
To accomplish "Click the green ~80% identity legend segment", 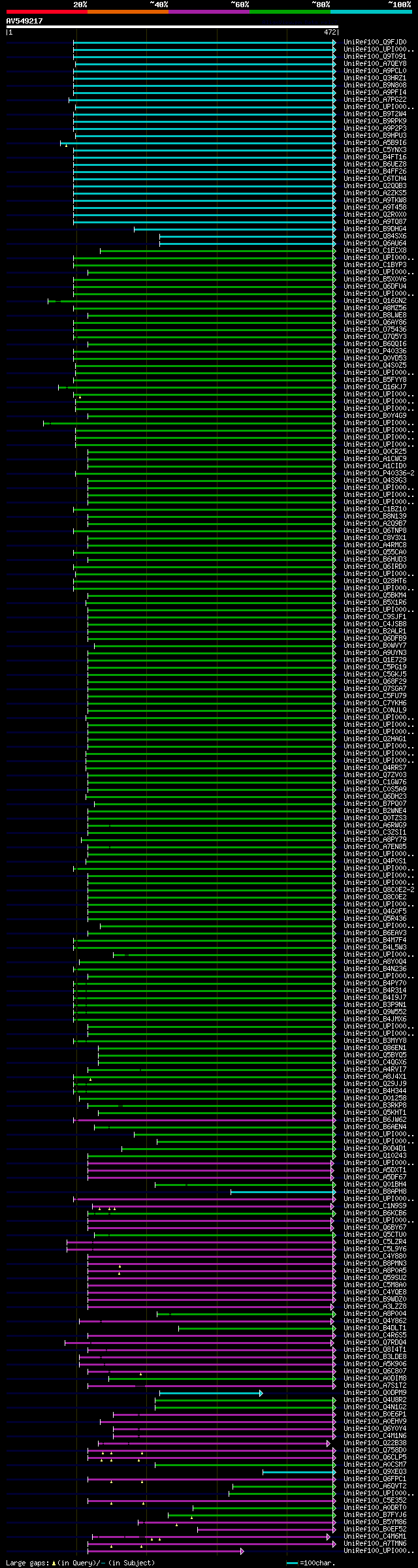I will [290, 12].
